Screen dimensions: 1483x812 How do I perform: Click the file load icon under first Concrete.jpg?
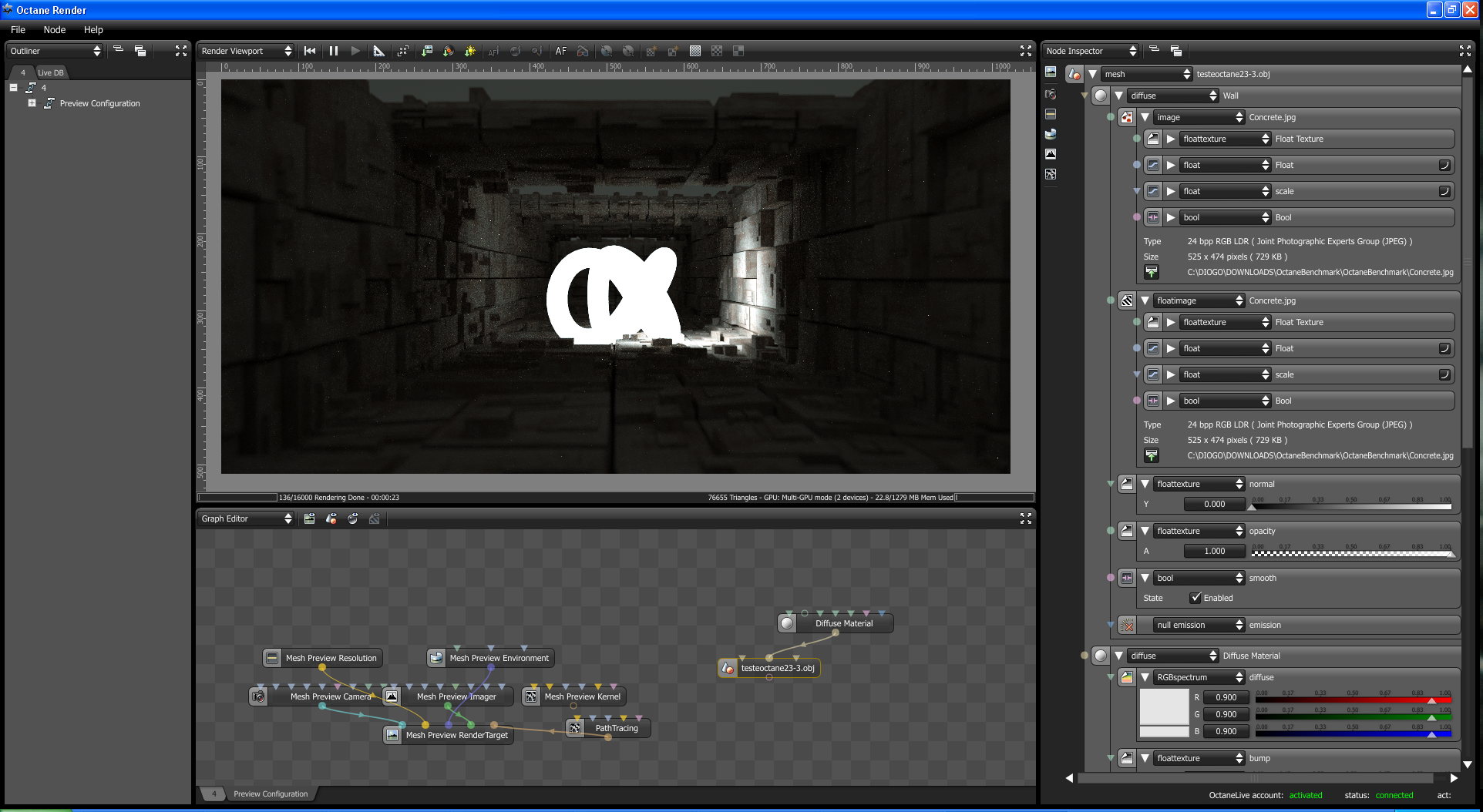coord(1151,272)
